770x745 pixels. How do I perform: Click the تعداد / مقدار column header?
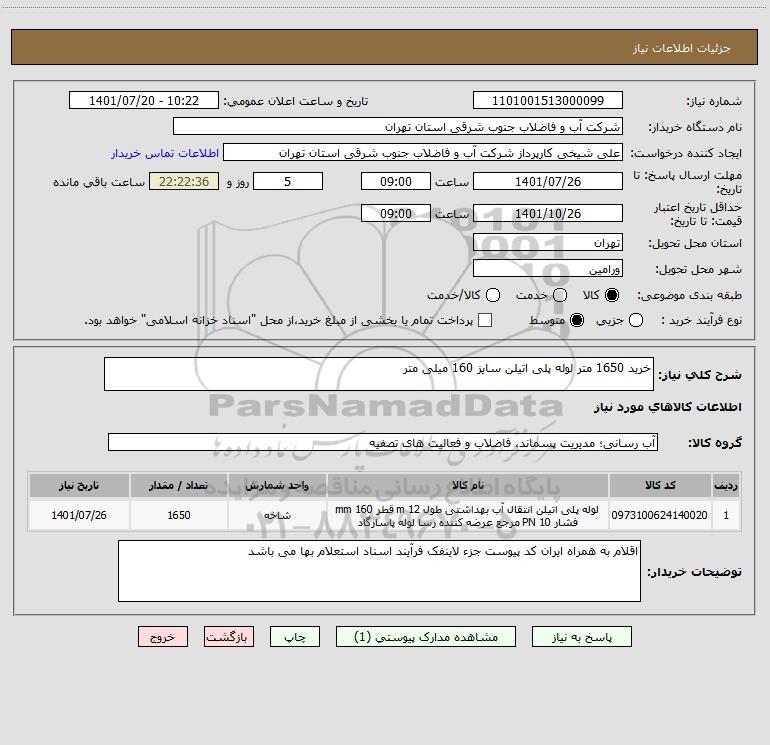click(x=179, y=486)
